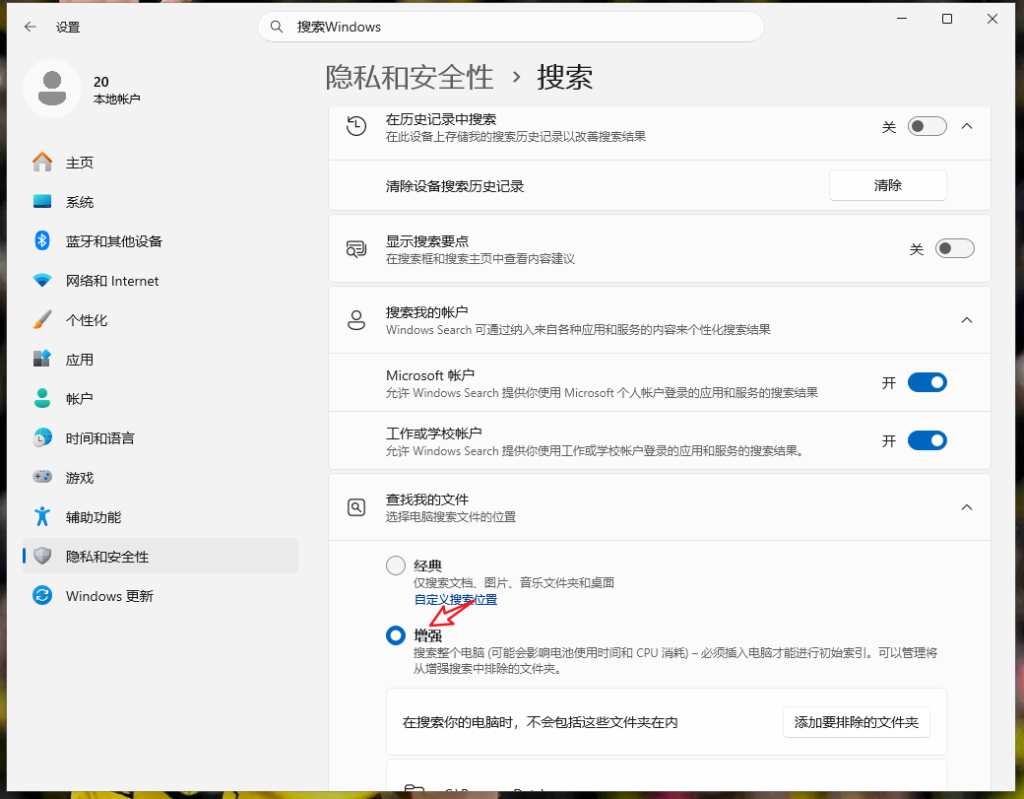Click the Wi-Fi network icon
The width and height of the screenshot is (1024, 799).
pos(42,280)
